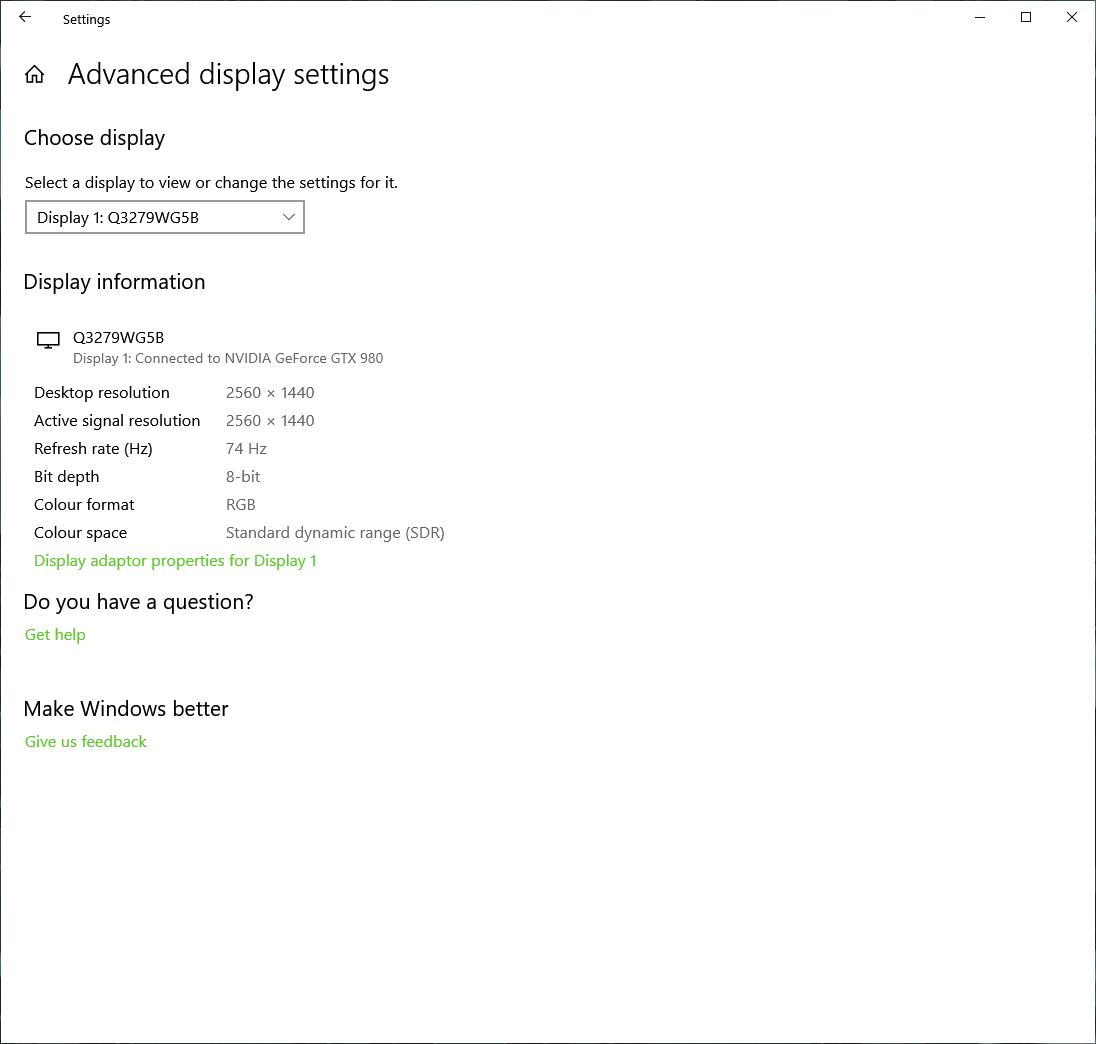Open Display adaptor properties for Display 1
The height and width of the screenshot is (1044, 1096).
click(175, 560)
